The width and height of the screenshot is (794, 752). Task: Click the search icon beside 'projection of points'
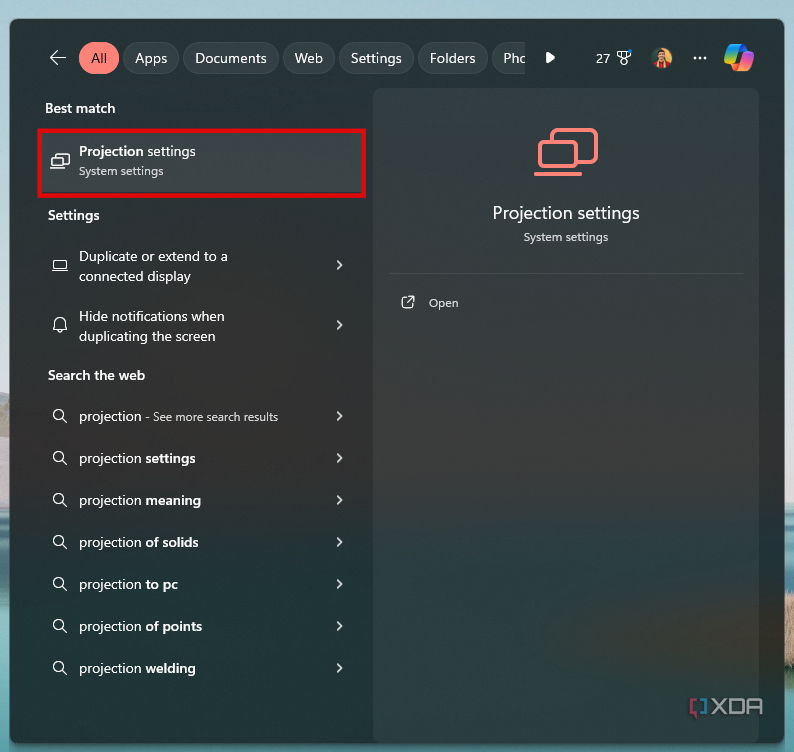tap(60, 626)
